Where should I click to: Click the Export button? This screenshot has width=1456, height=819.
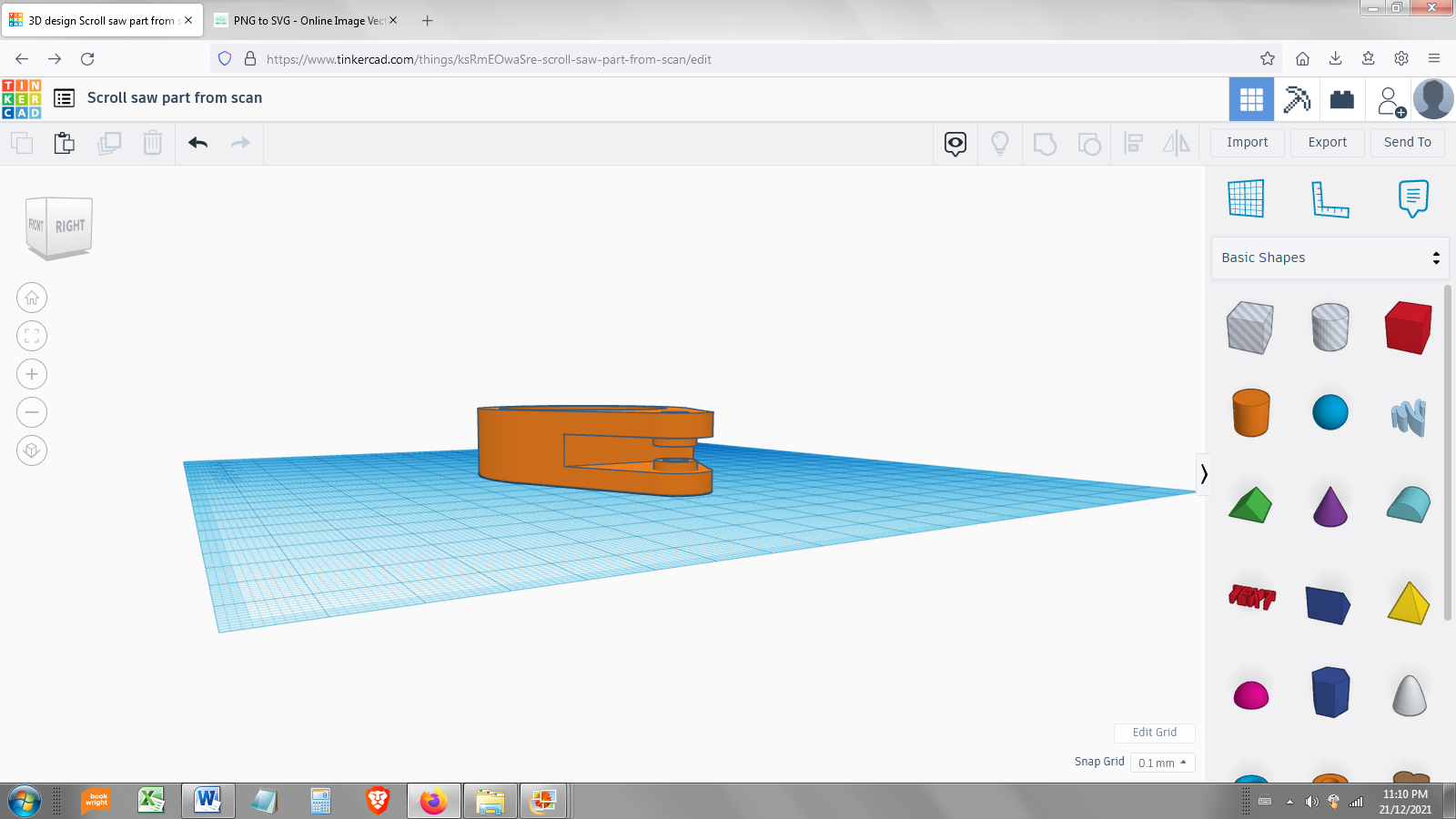pos(1328,142)
